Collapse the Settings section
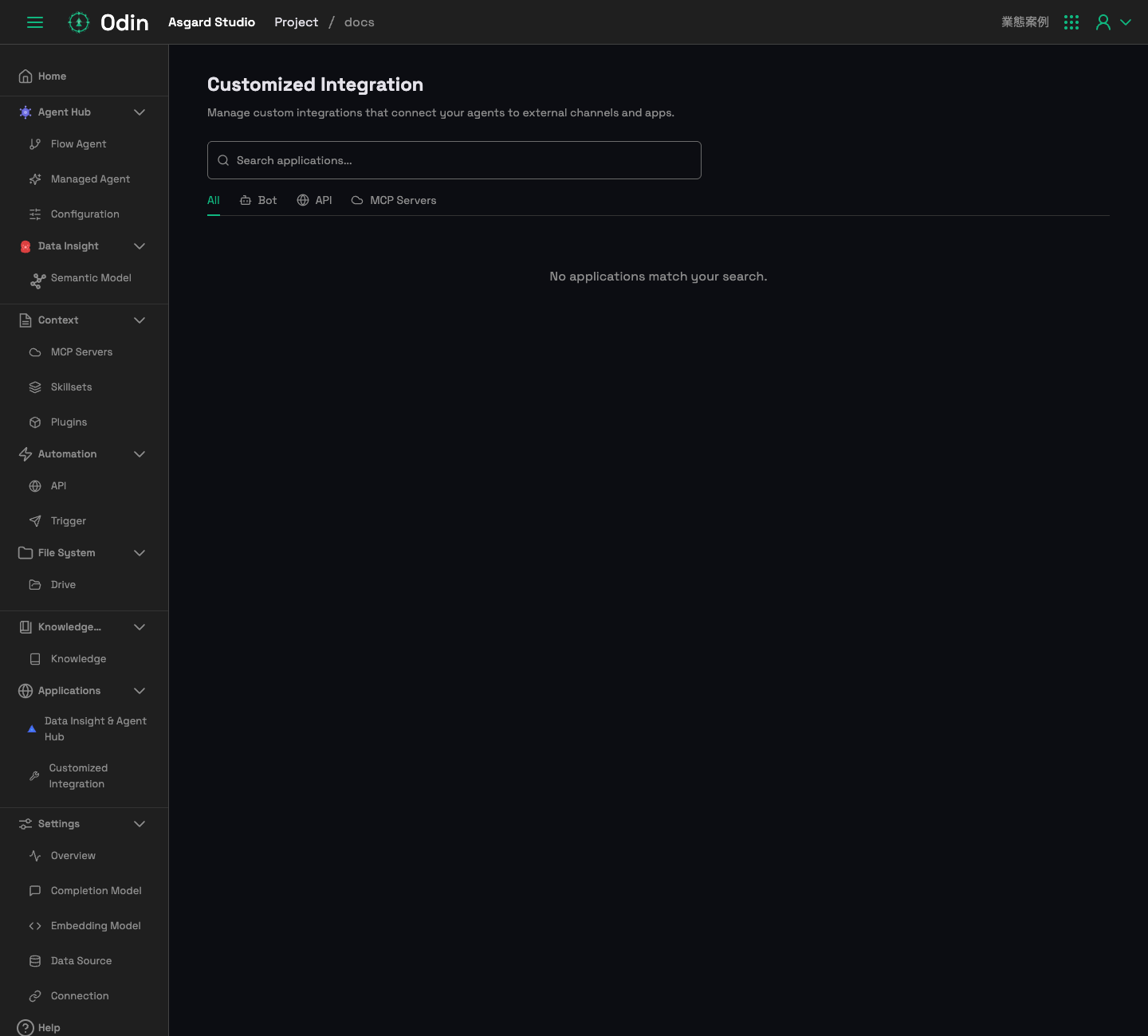 click(x=140, y=824)
